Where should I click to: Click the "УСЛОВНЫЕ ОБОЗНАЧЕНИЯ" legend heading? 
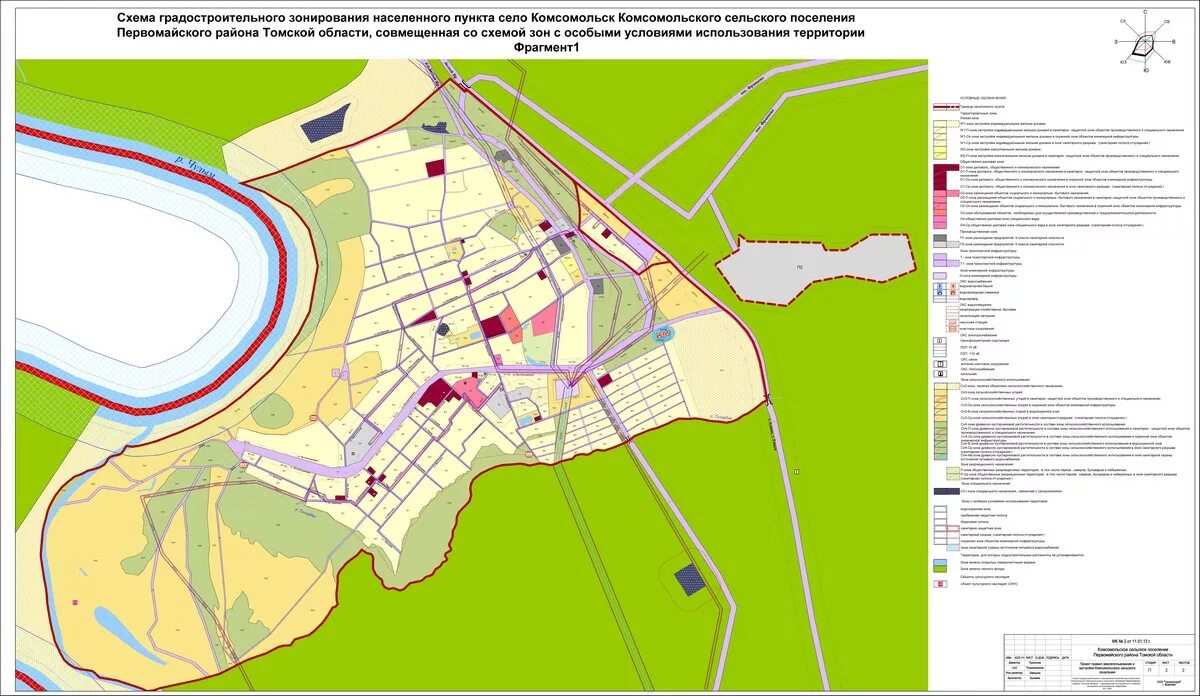click(x=983, y=98)
